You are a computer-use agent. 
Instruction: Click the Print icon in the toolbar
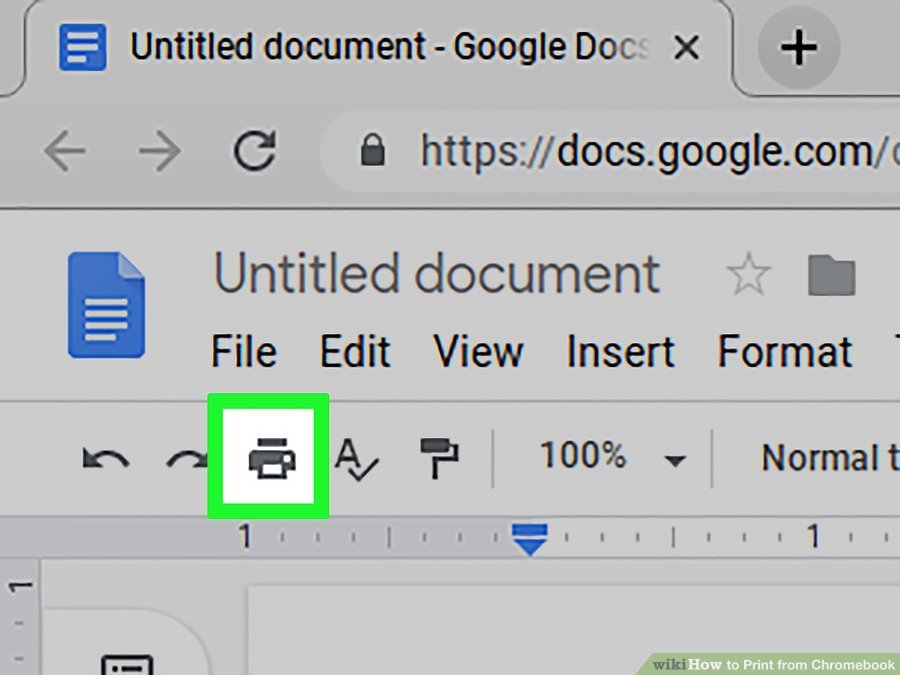[x=271, y=457]
